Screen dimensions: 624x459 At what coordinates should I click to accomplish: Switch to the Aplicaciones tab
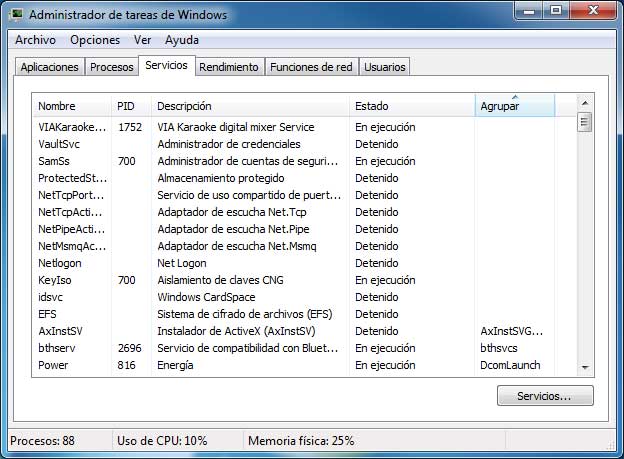point(50,67)
